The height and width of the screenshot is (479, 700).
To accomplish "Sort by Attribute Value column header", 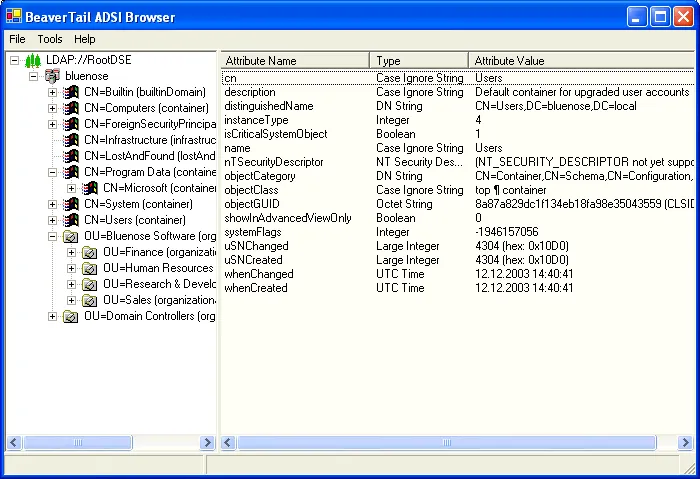I will click(582, 61).
